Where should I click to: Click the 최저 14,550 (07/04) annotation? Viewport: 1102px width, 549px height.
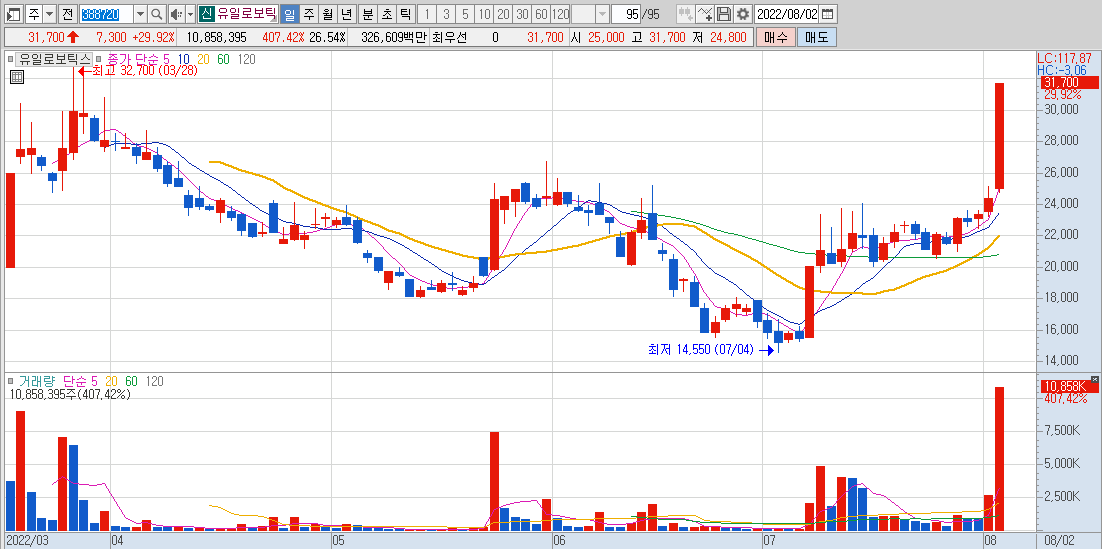pos(710,349)
